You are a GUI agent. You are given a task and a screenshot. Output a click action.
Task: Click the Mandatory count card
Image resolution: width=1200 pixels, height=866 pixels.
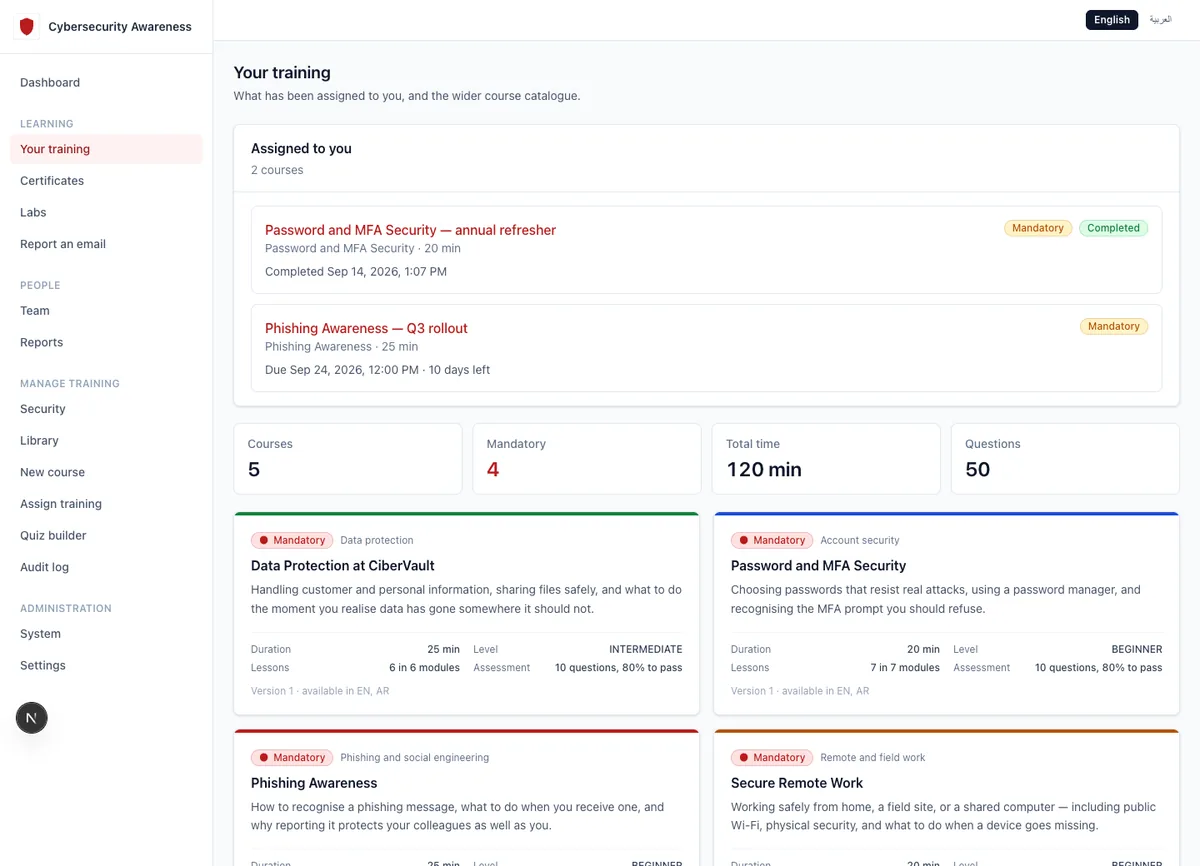587,459
